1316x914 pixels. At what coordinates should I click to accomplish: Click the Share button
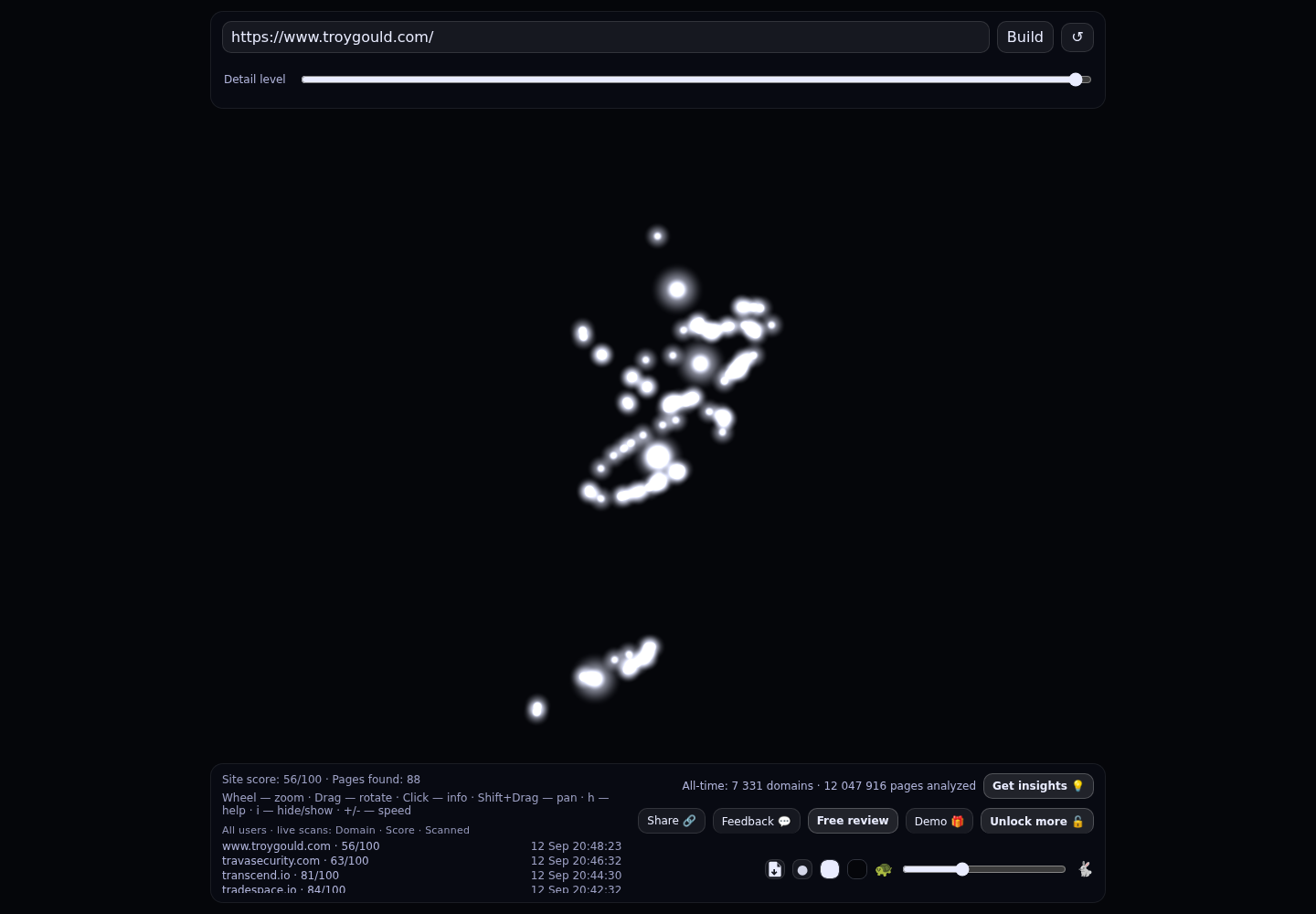(x=672, y=821)
